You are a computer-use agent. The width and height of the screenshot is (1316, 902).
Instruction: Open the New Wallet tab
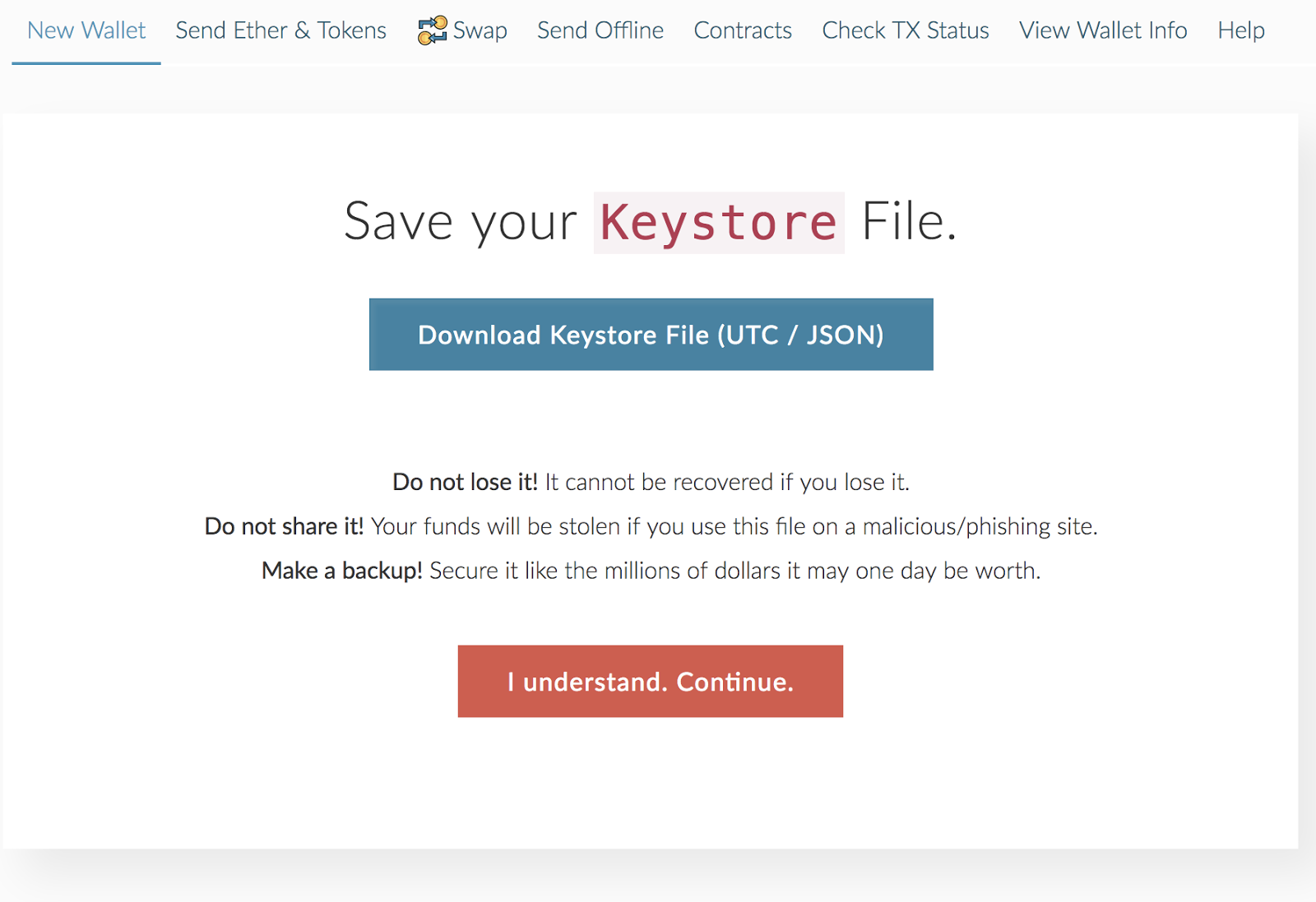[86, 30]
